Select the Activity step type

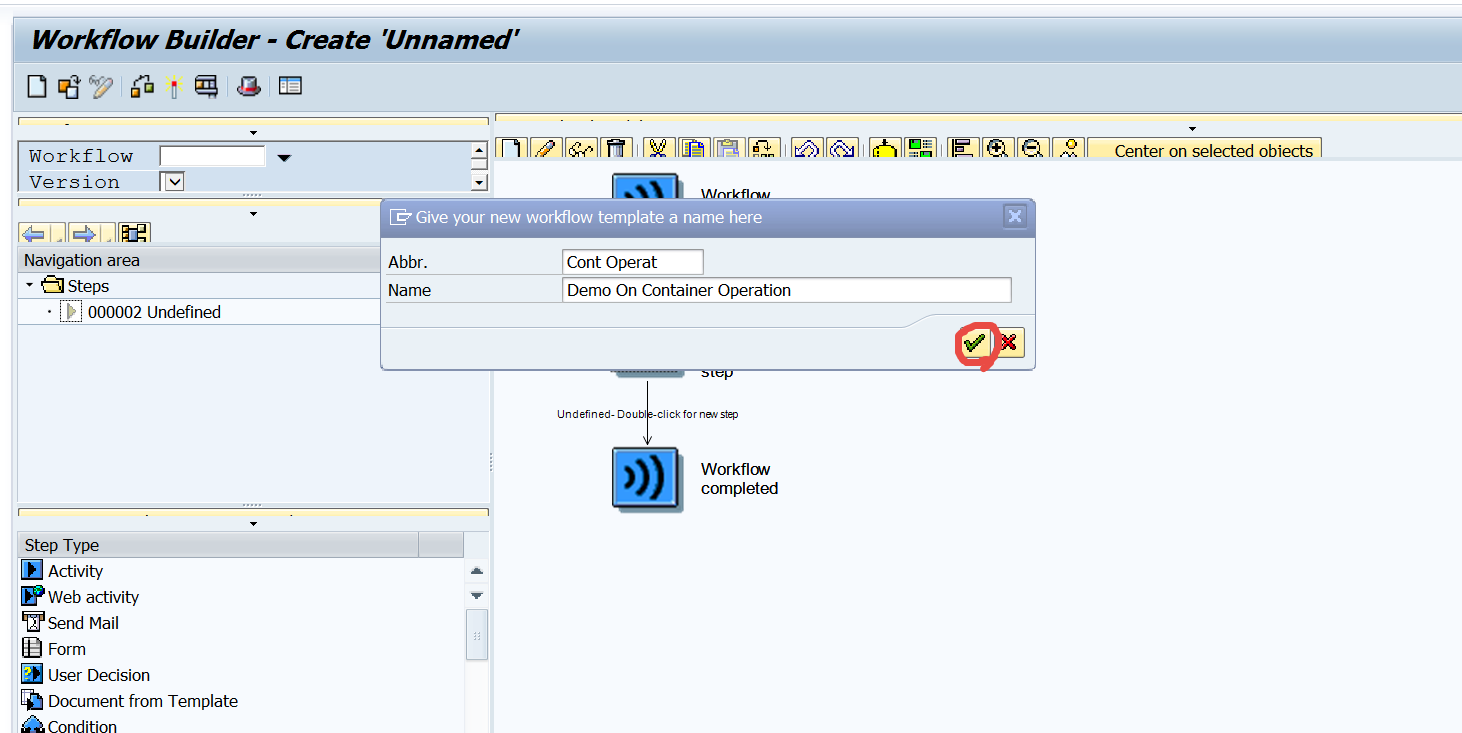tap(74, 570)
